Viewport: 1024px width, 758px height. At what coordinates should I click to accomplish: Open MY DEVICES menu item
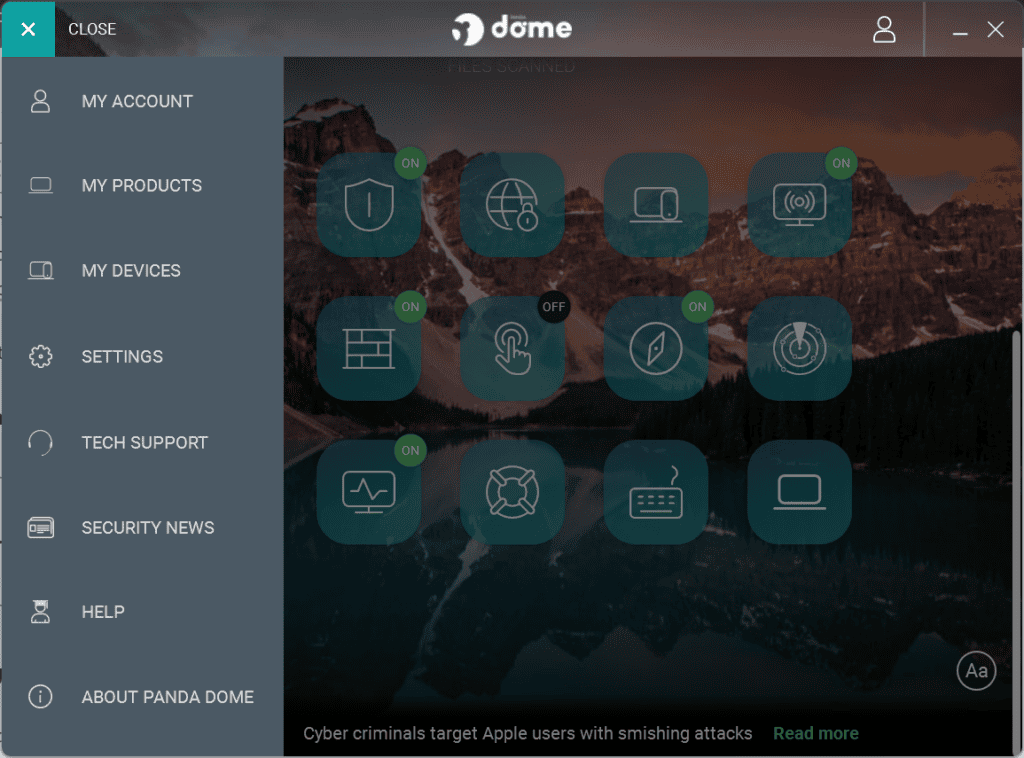tap(142, 270)
